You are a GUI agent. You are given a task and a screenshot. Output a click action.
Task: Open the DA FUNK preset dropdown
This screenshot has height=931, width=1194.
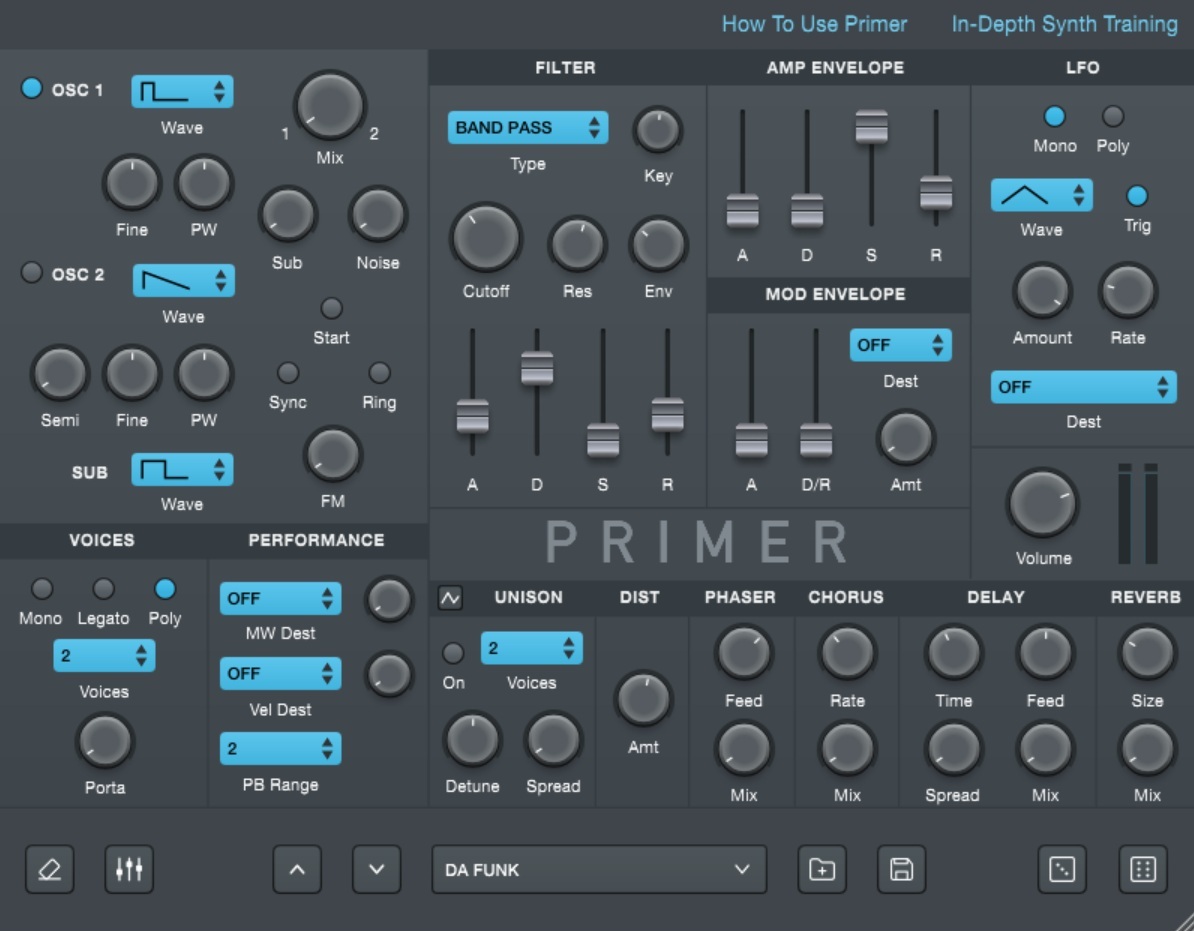click(x=598, y=869)
